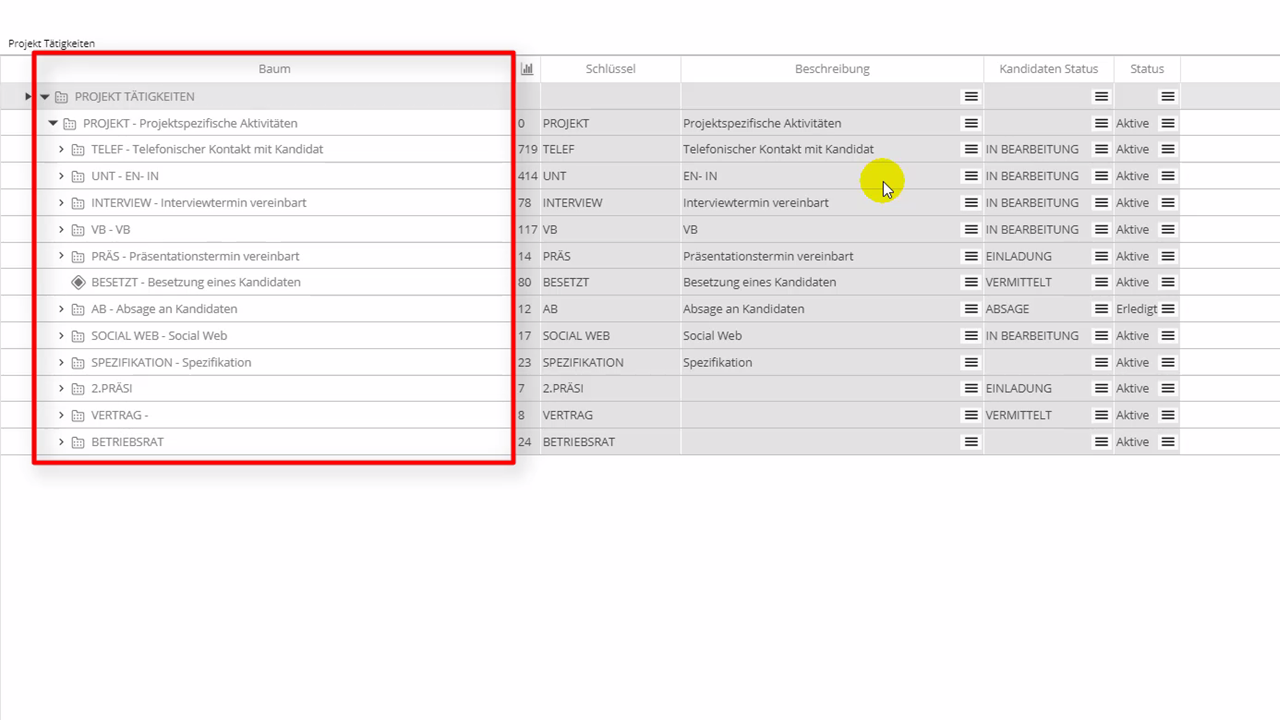Expand the VERTRAG tree node
The image size is (1280, 720).
click(61, 415)
